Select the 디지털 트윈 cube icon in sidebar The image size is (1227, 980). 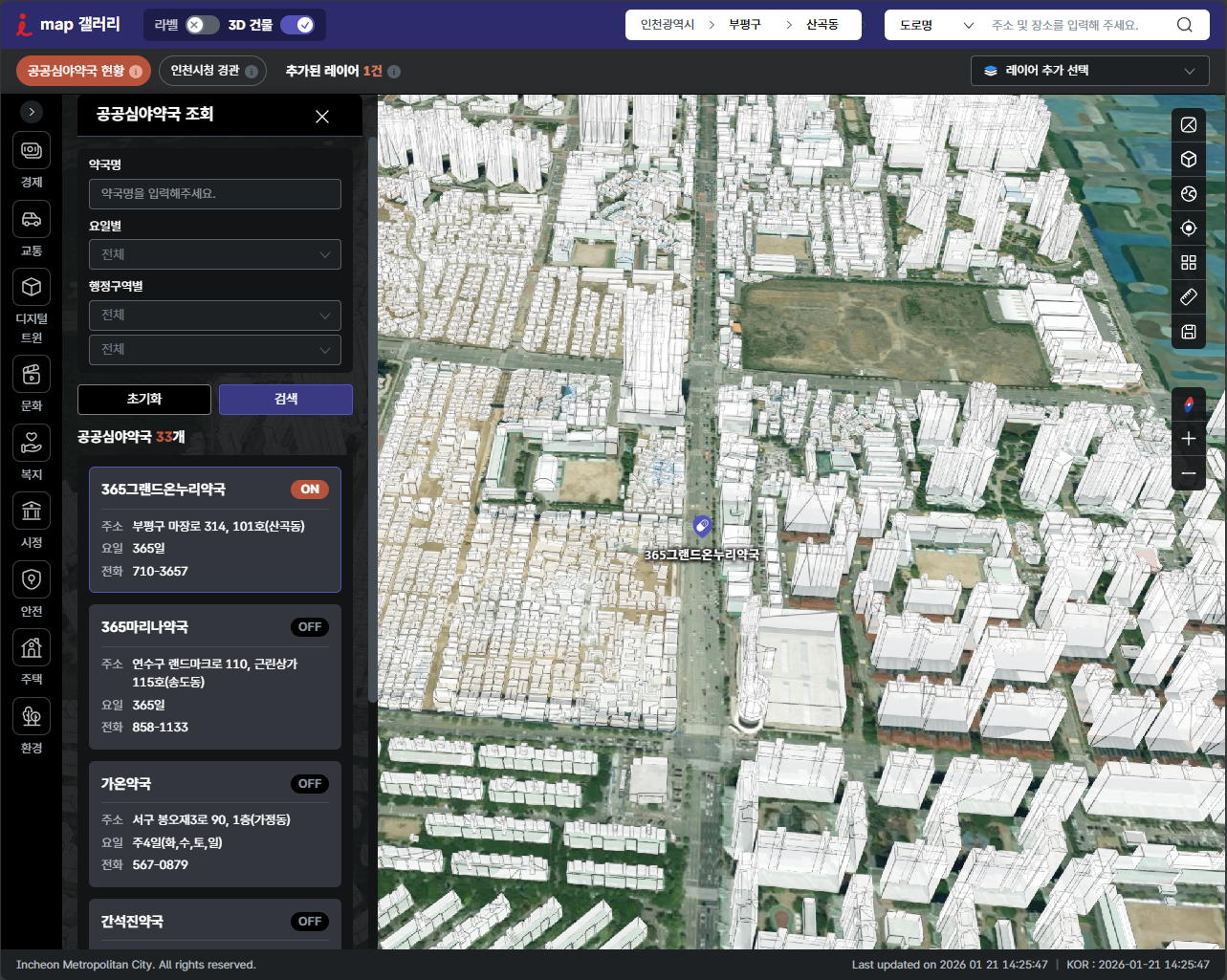tap(32, 288)
